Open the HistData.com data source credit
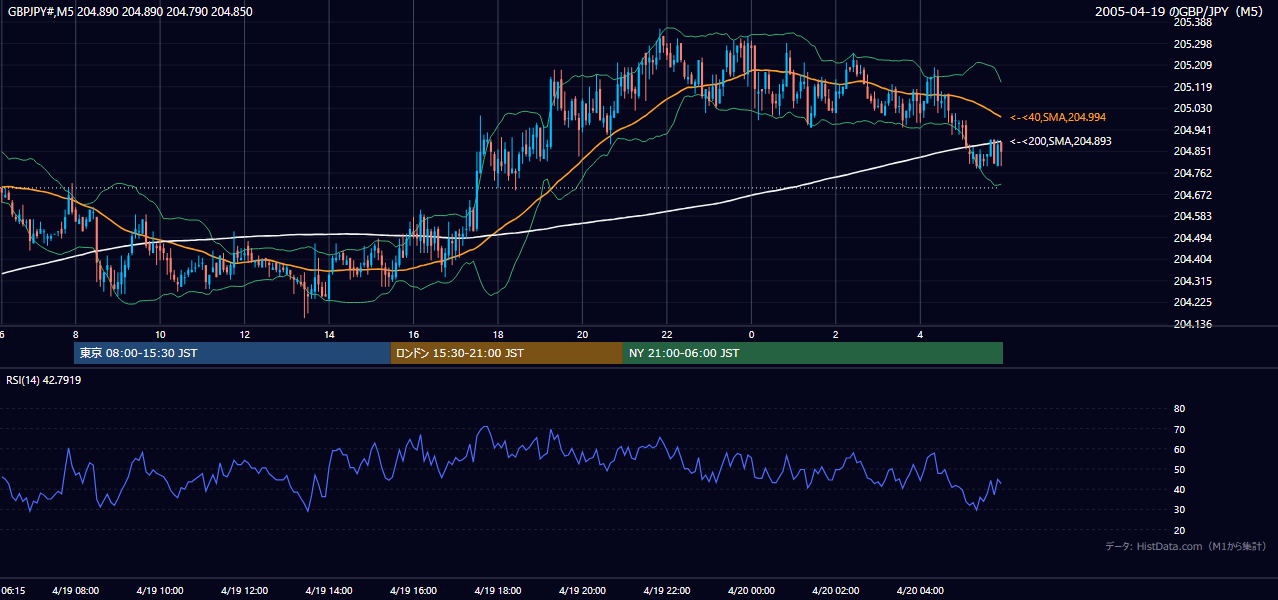This screenshot has height=600, width=1278. 1186,546
